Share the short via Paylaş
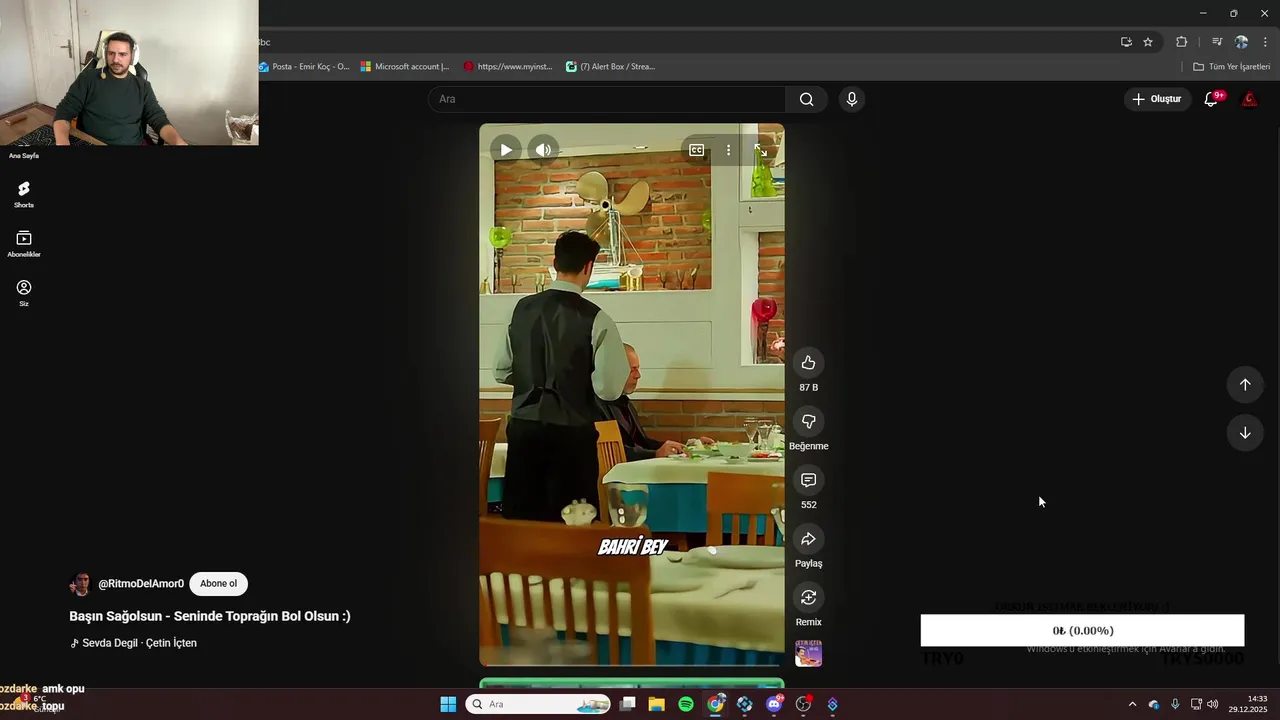The image size is (1280, 720). pos(809,539)
